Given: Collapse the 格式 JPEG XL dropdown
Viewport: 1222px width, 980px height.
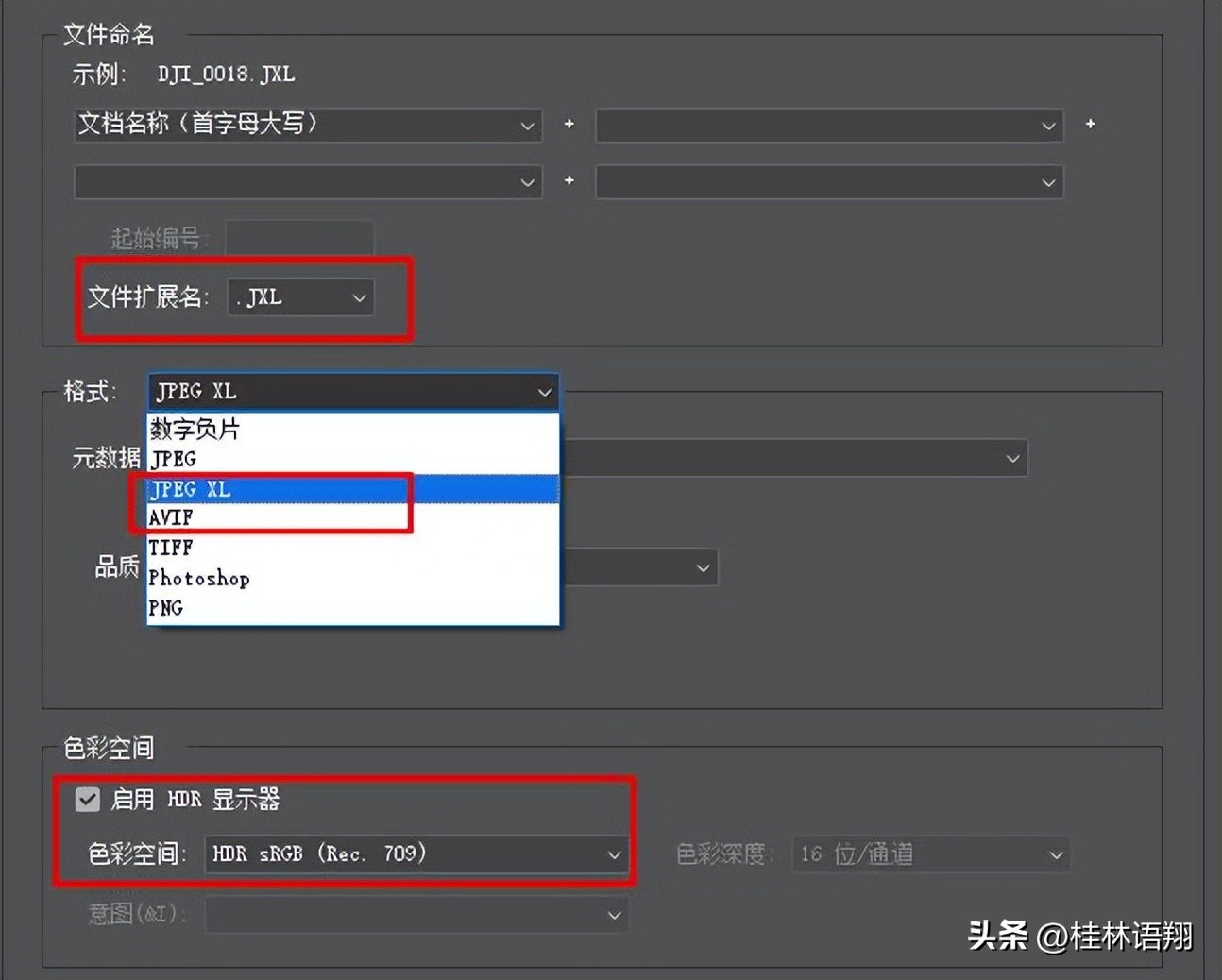Looking at the screenshot, I should [353, 392].
